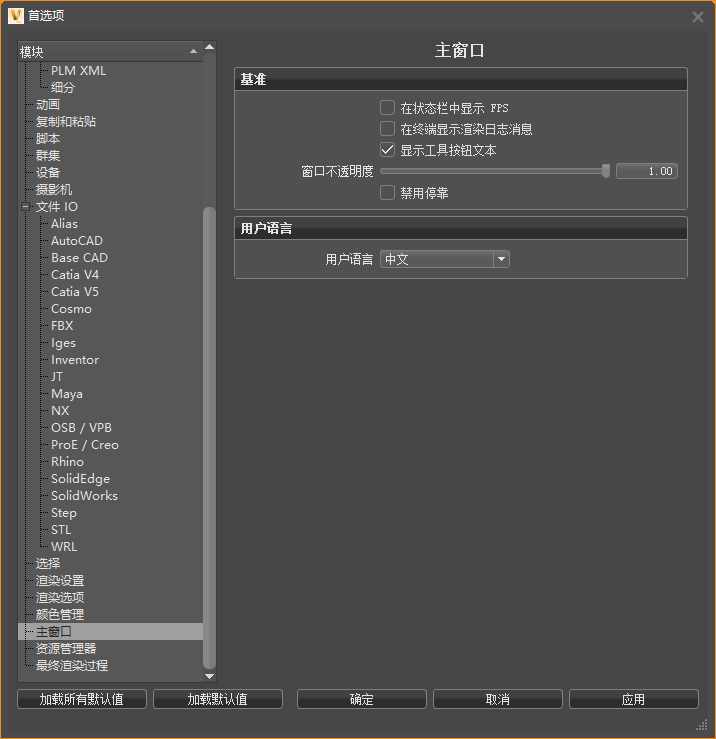Image resolution: width=716 pixels, height=739 pixels.
Task: Open WRL file IO settings
Action: point(64,546)
